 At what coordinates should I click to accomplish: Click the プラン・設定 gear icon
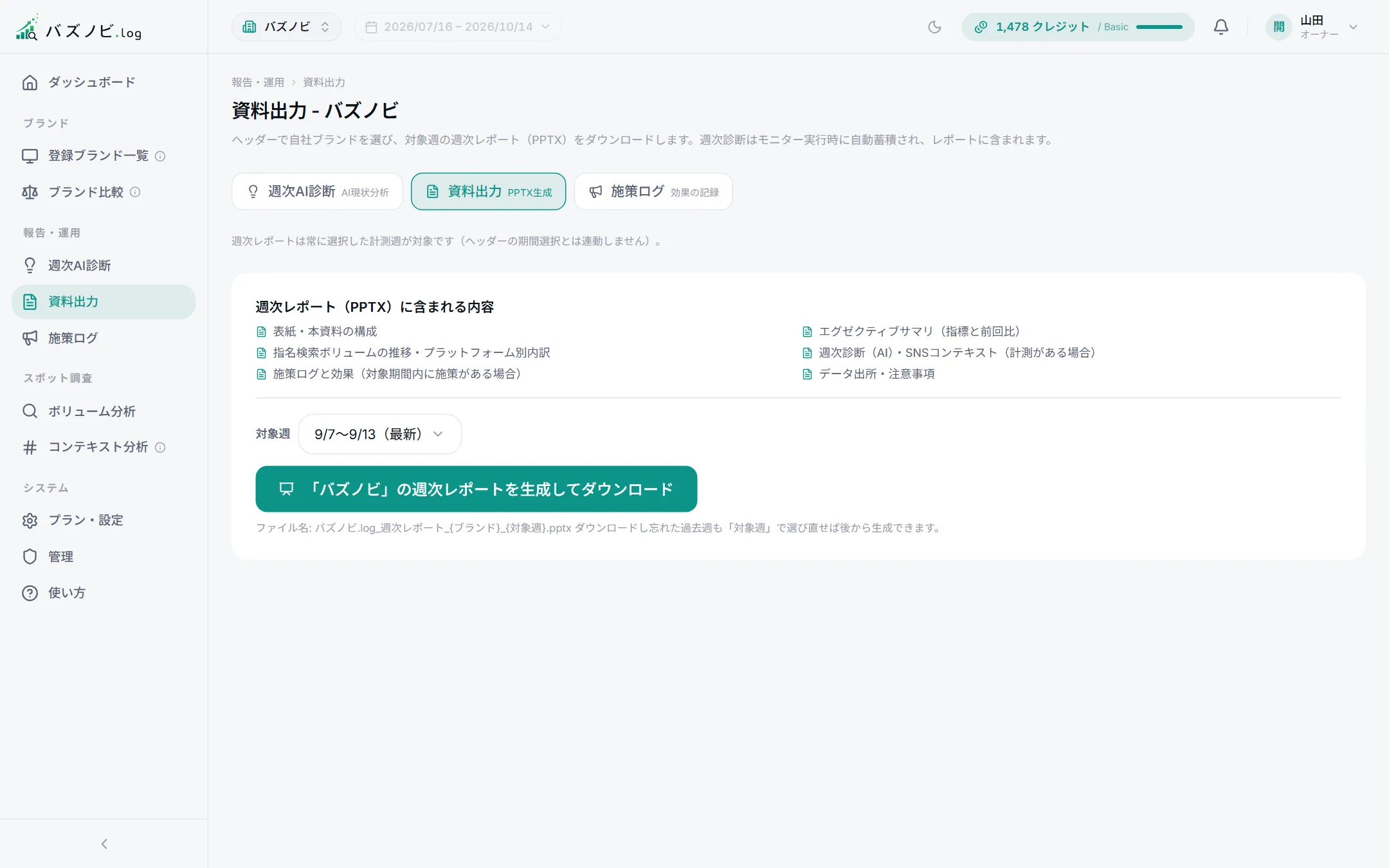30,520
